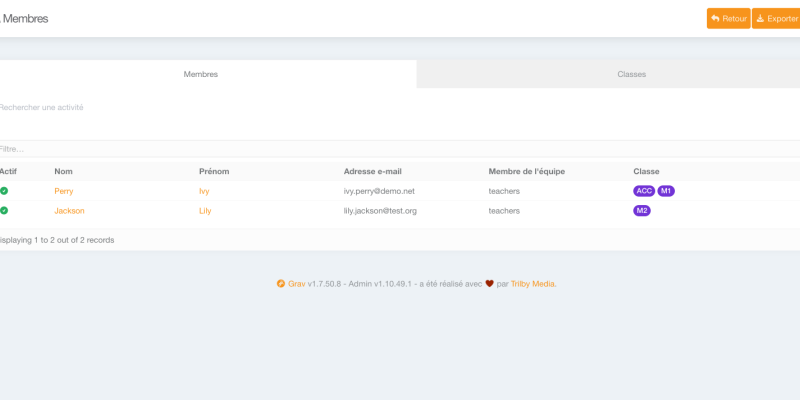Click the ACC class badge
This screenshot has height=400, width=800.
pyautogui.click(x=644, y=191)
